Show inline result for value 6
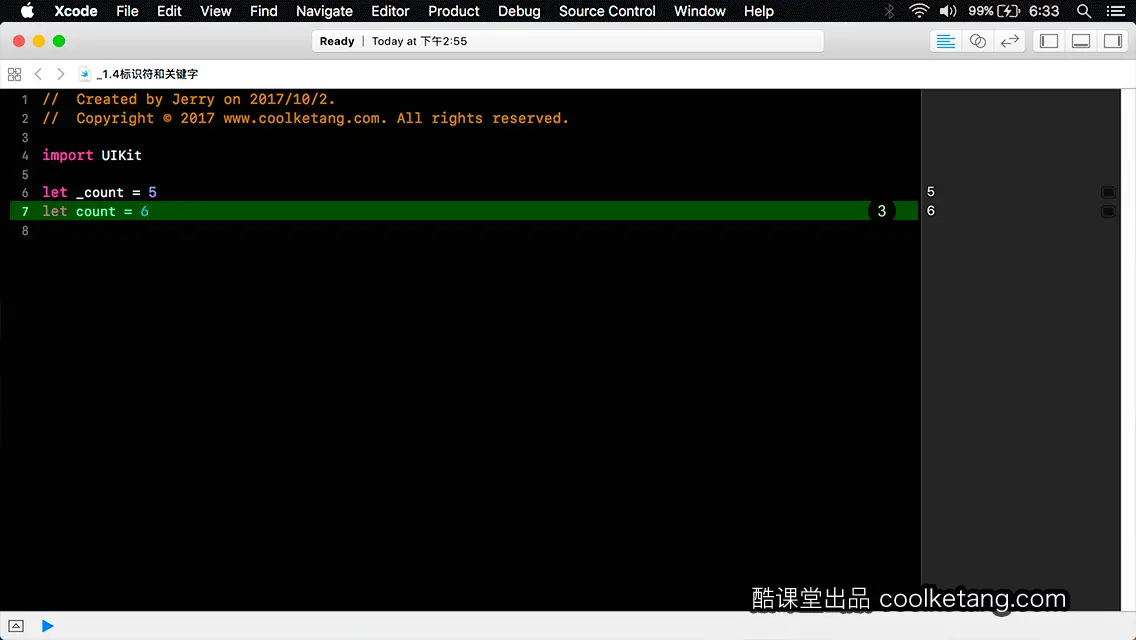 [x=1108, y=211]
